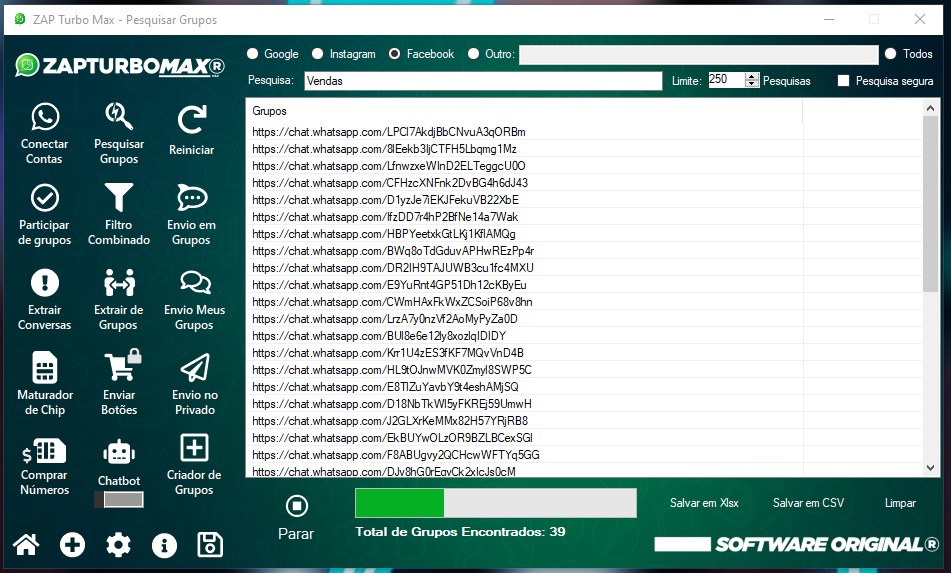
Task: Select the Google radio button
Action: click(x=253, y=54)
